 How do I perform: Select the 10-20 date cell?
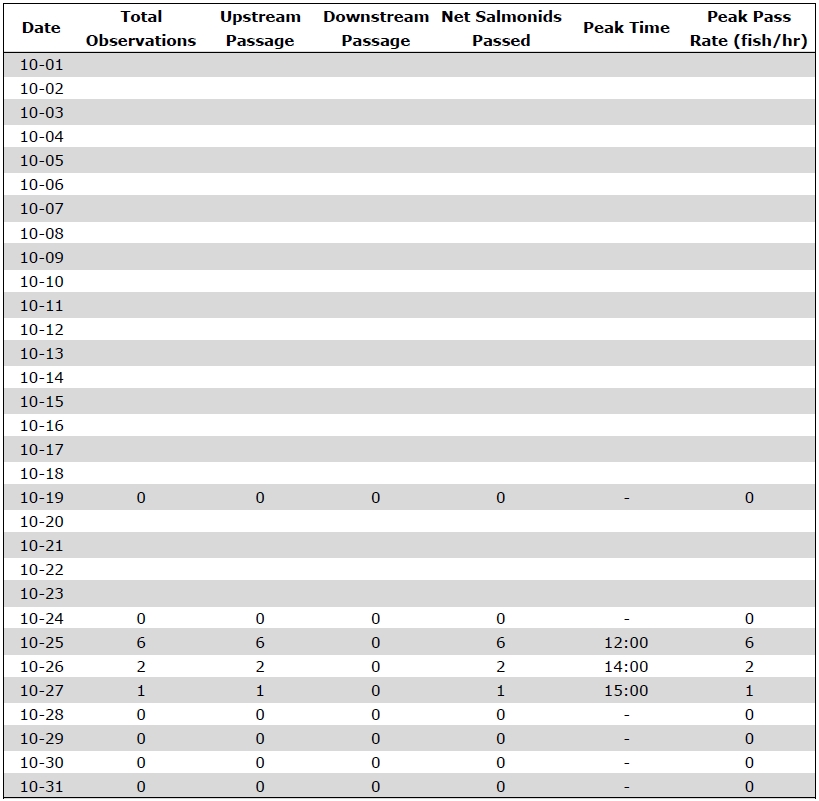point(42,522)
